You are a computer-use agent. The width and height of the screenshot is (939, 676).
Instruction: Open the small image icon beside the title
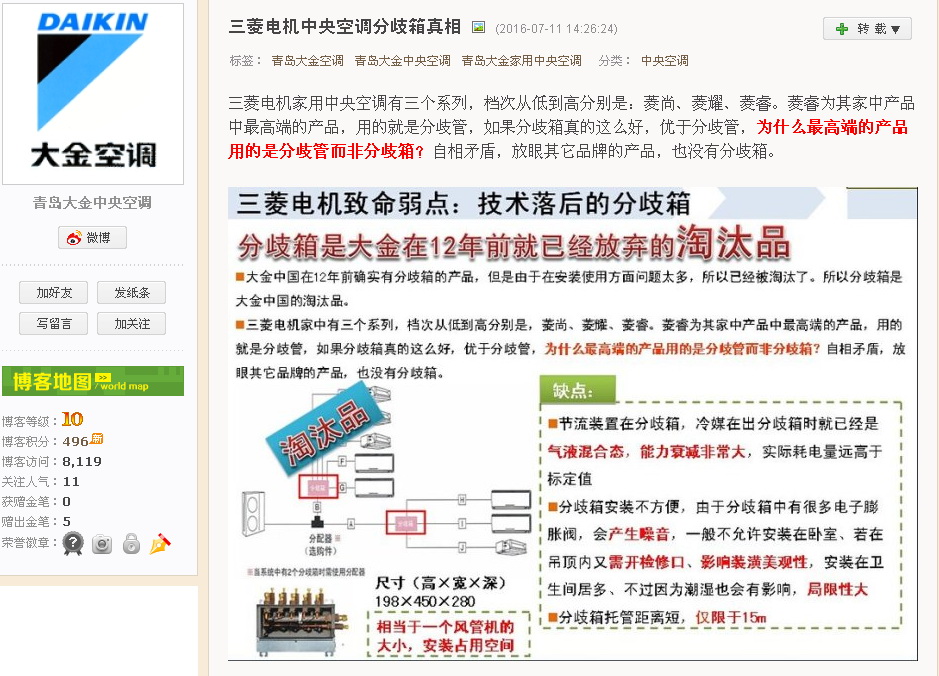478,27
